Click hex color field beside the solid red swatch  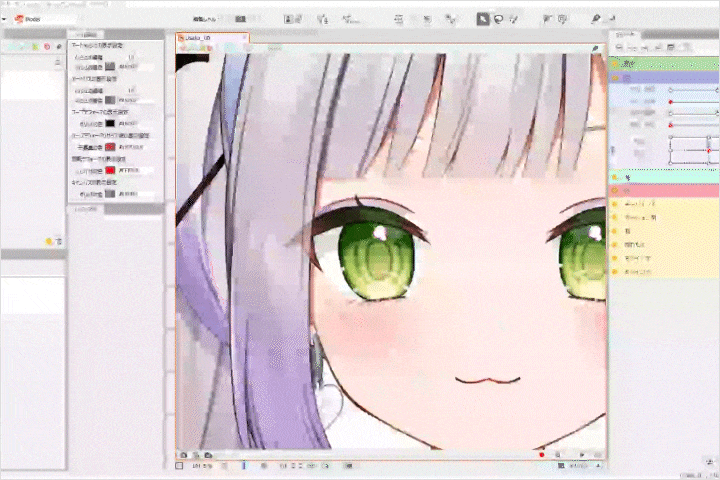pyautogui.click(x=135, y=170)
